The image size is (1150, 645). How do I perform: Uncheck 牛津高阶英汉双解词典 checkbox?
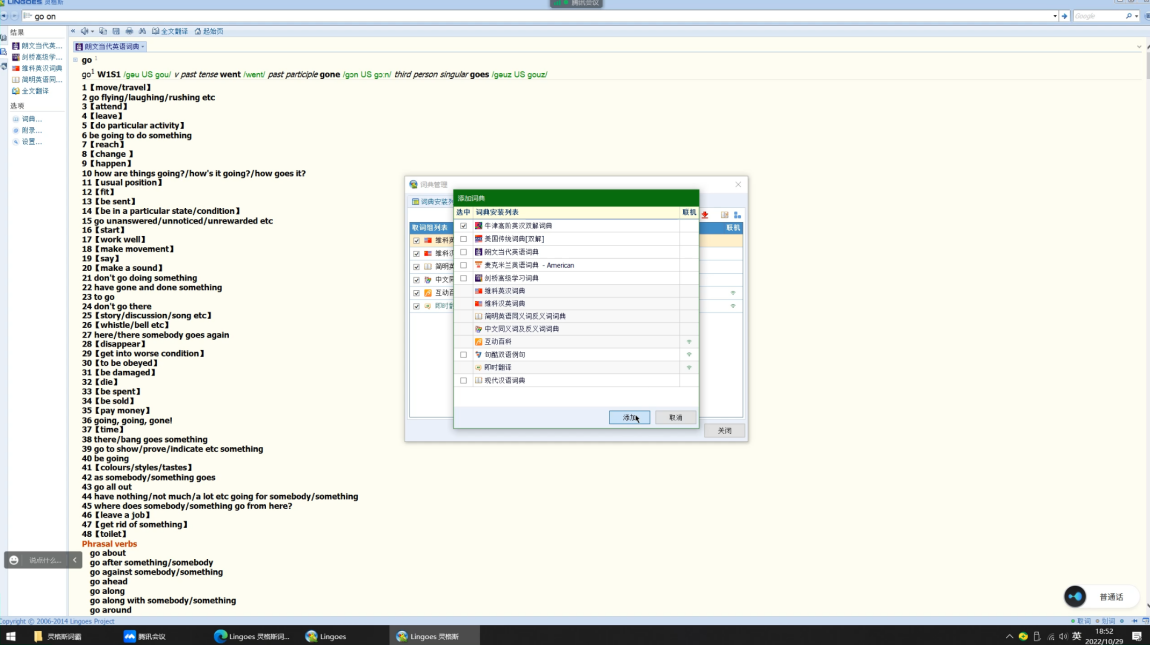point(463,226)
